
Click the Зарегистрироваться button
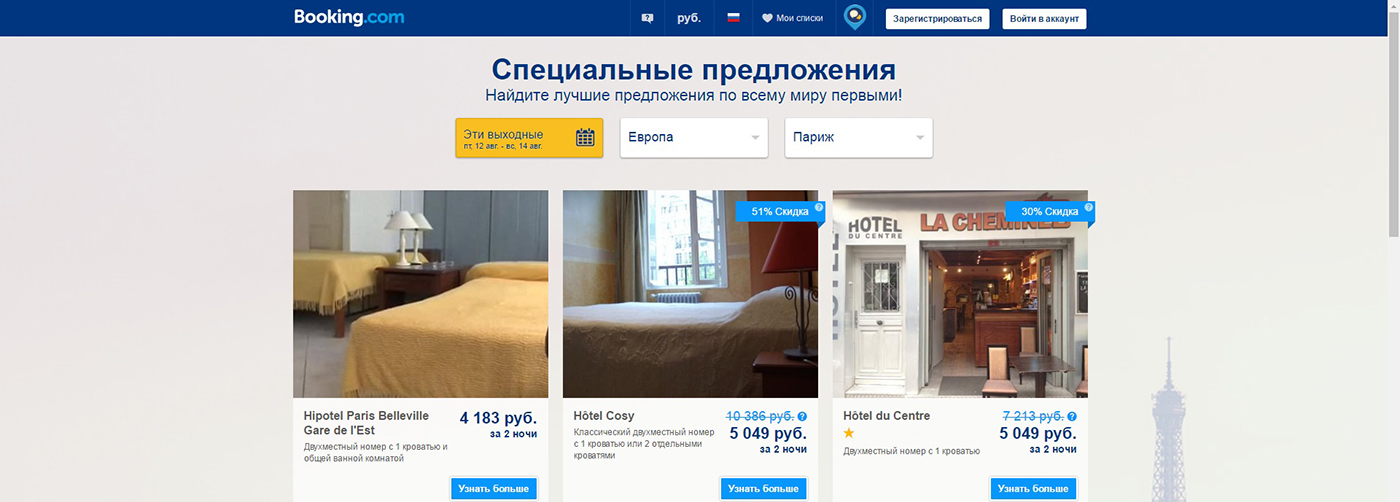click(x=937, y=19)
